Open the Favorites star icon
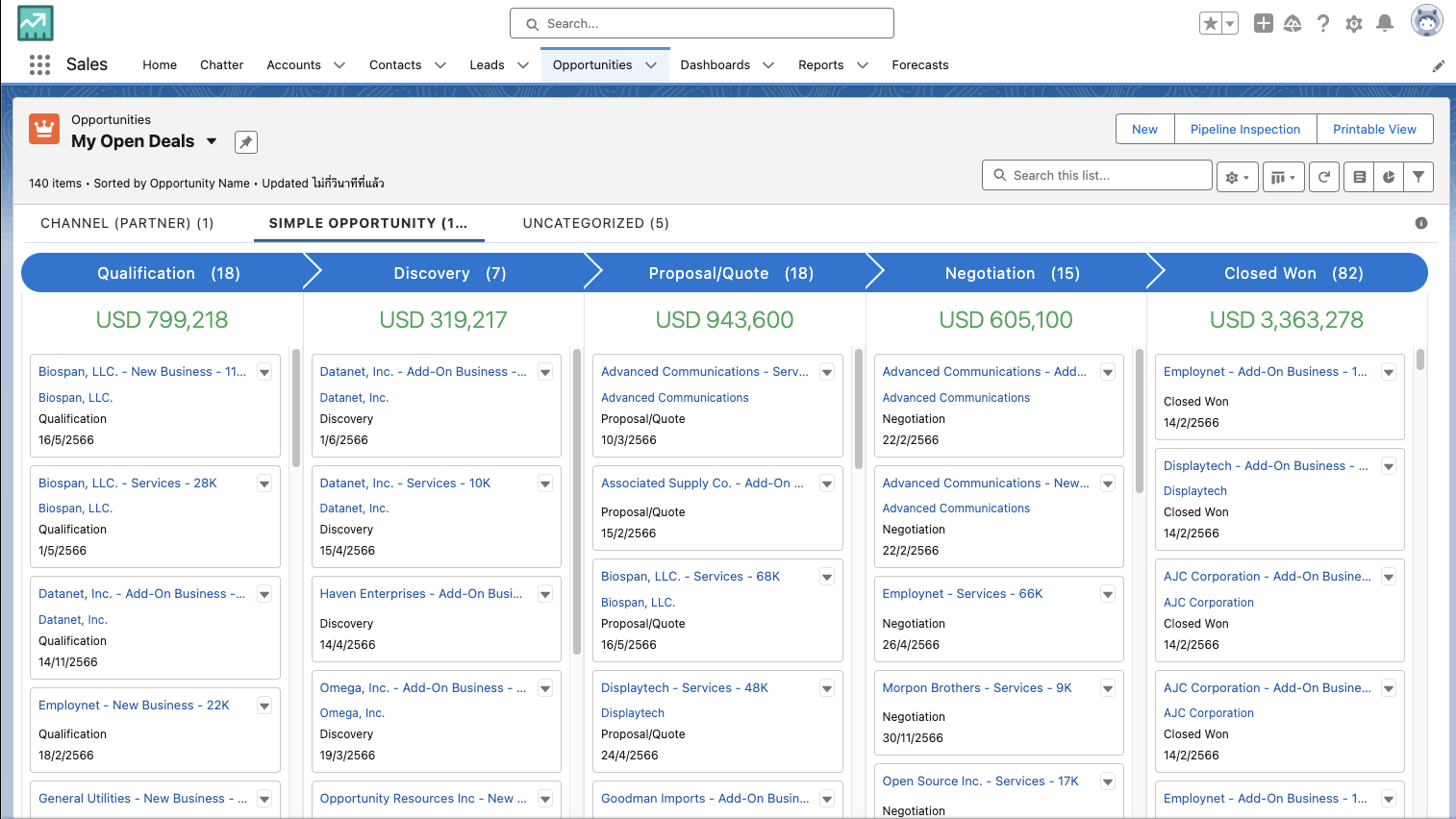1456x819 pixels. pyautogui.click(x=1211, y=24)
